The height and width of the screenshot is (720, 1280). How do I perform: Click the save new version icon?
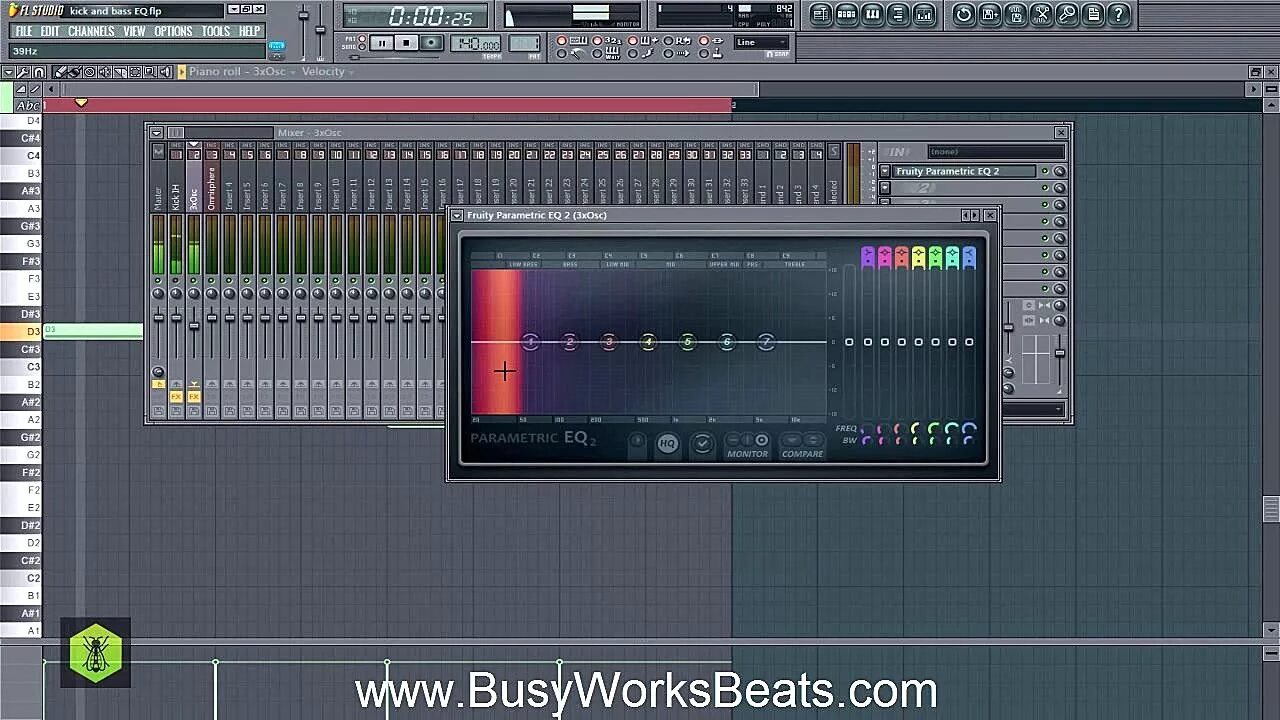[990, 14]
